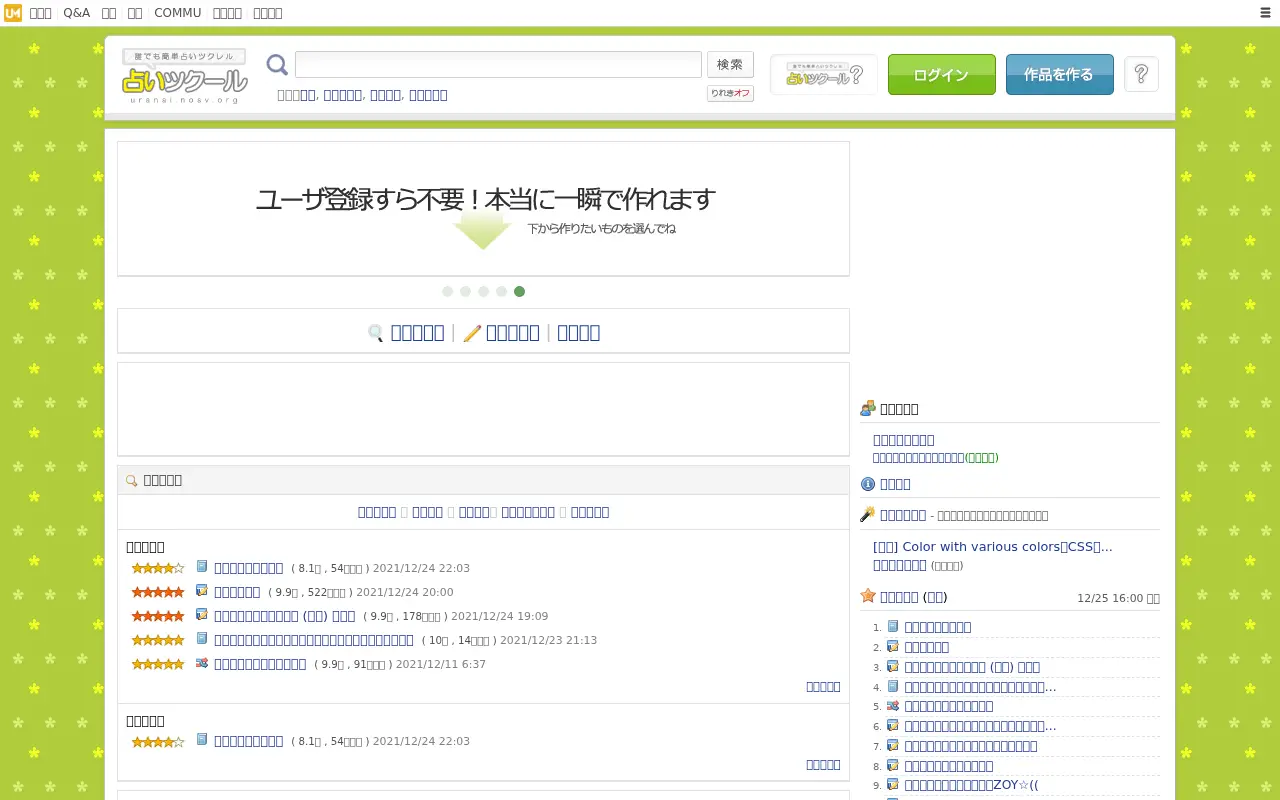The image size is (1280, 800).
Task: Select the second carousel dot
Action: pos(465,291)
